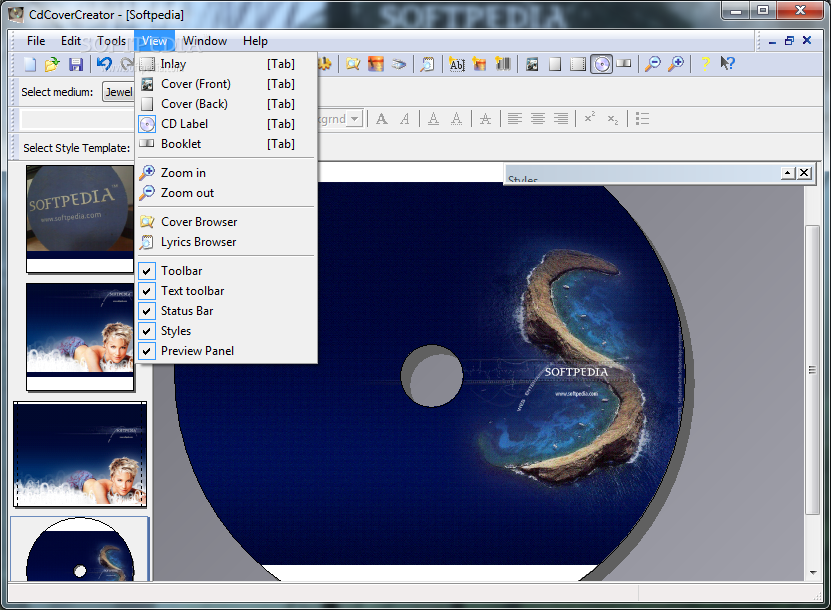The width and height of the screenshot is (831, 610).
Task: Click the Open folder toolbar icon
Action: click(x=52, y=64)
